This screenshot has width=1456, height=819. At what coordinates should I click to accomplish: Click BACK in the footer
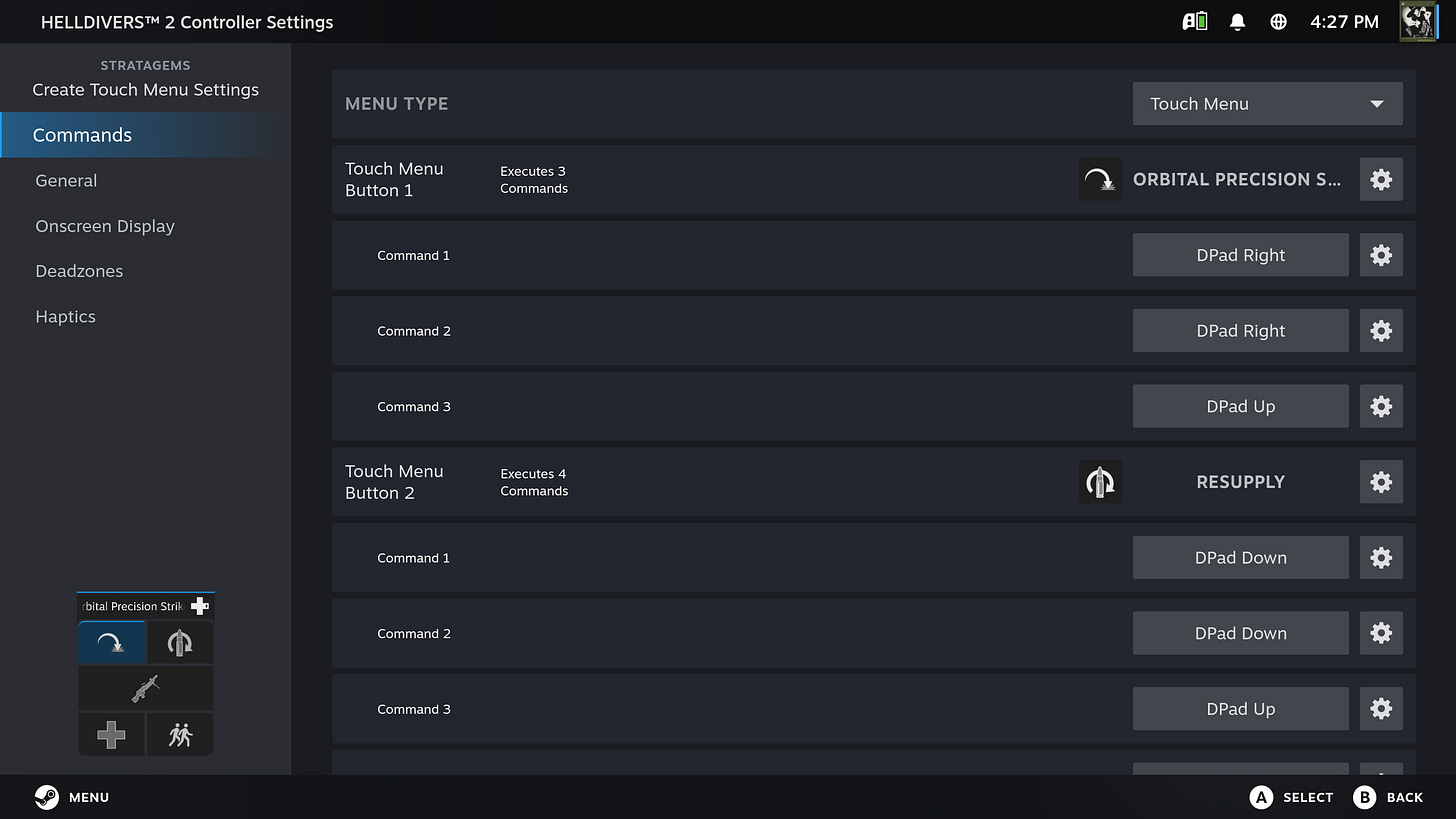[x=1405, y=797]
